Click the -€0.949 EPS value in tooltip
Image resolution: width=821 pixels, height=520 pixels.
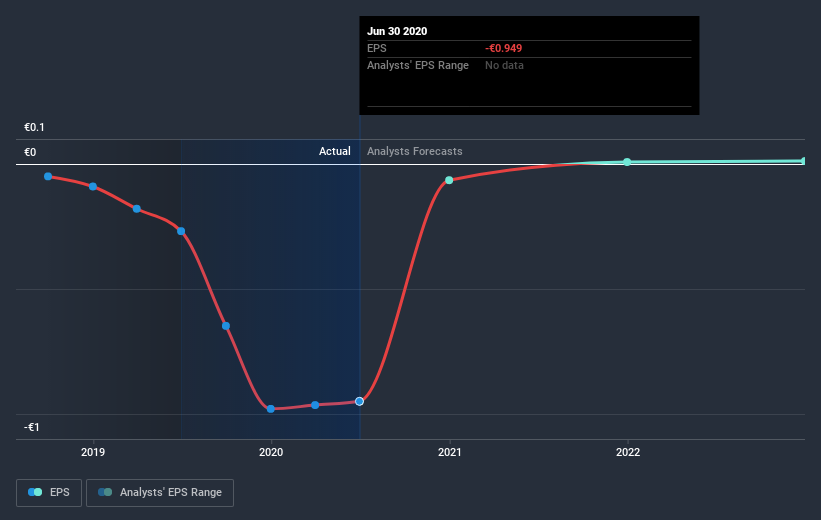[504, 48]
